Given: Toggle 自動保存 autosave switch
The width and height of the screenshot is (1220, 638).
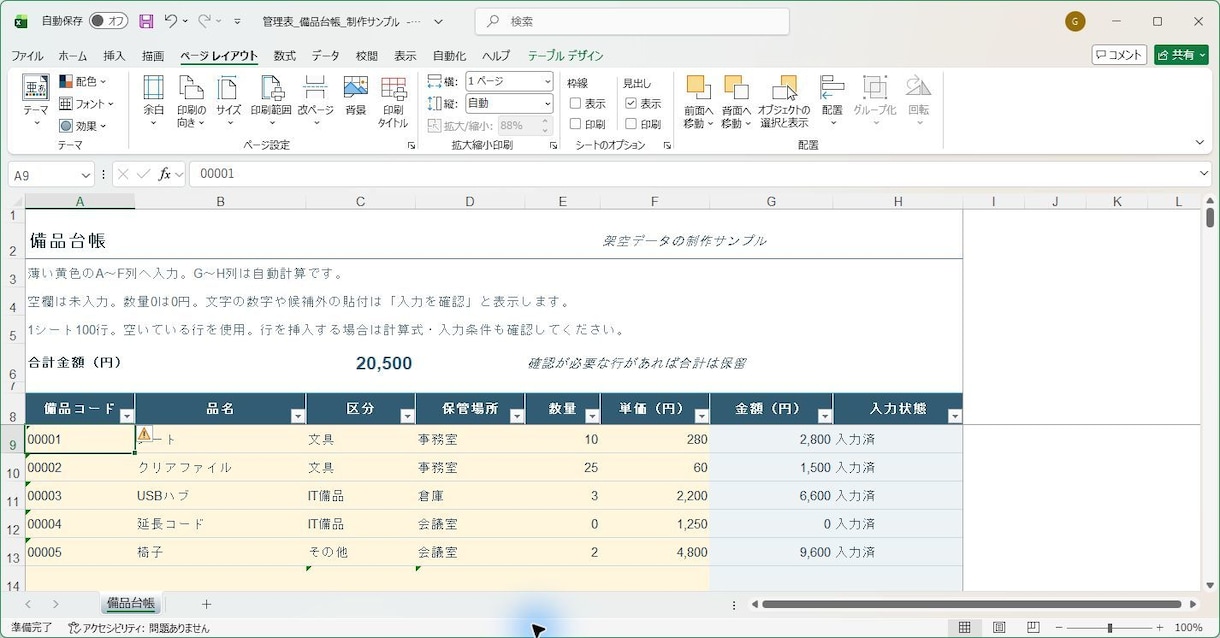Looking at the screenshot, I should click(108, 21).
